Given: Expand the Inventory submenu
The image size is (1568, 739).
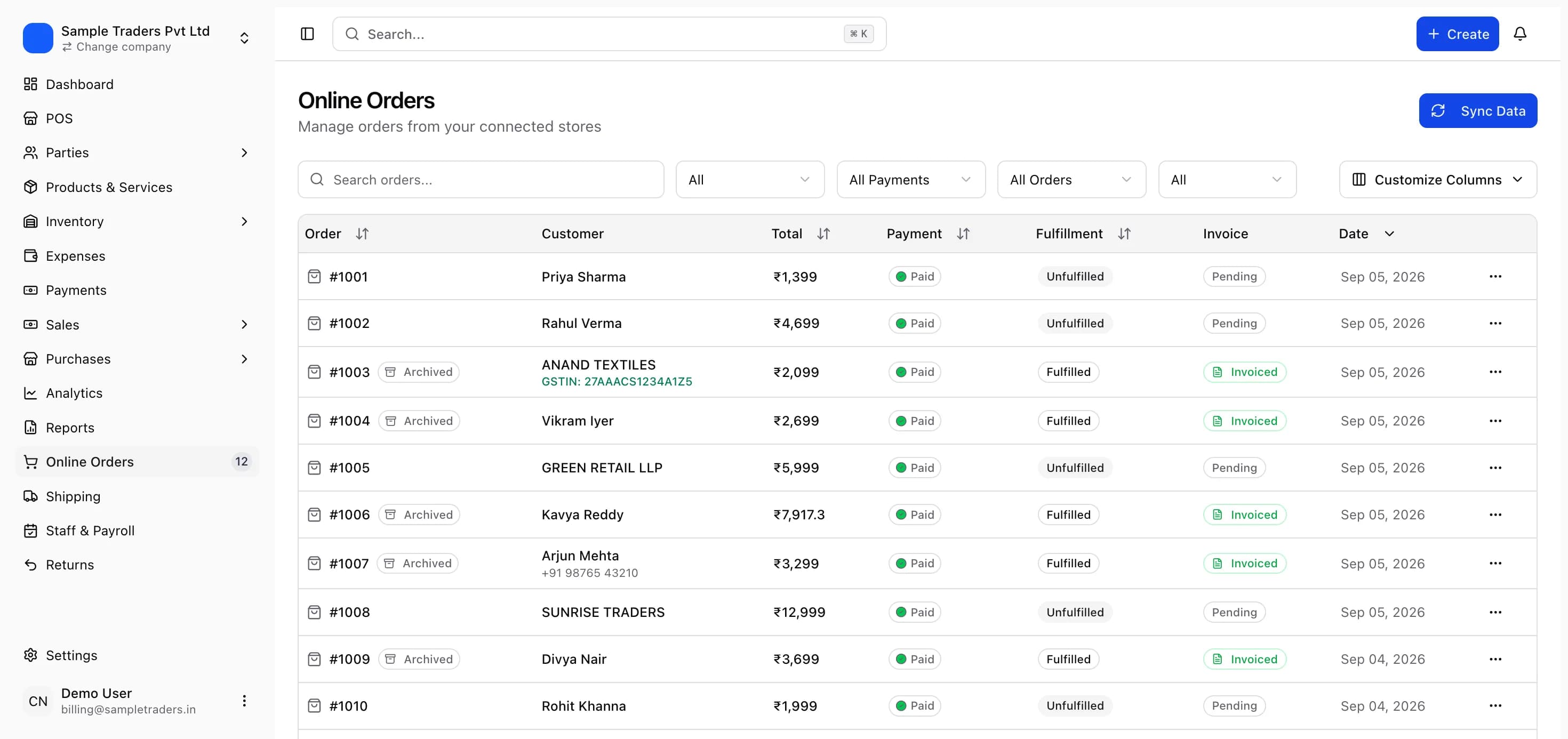Looking at the screenshot, I should [x=244, y=222].
